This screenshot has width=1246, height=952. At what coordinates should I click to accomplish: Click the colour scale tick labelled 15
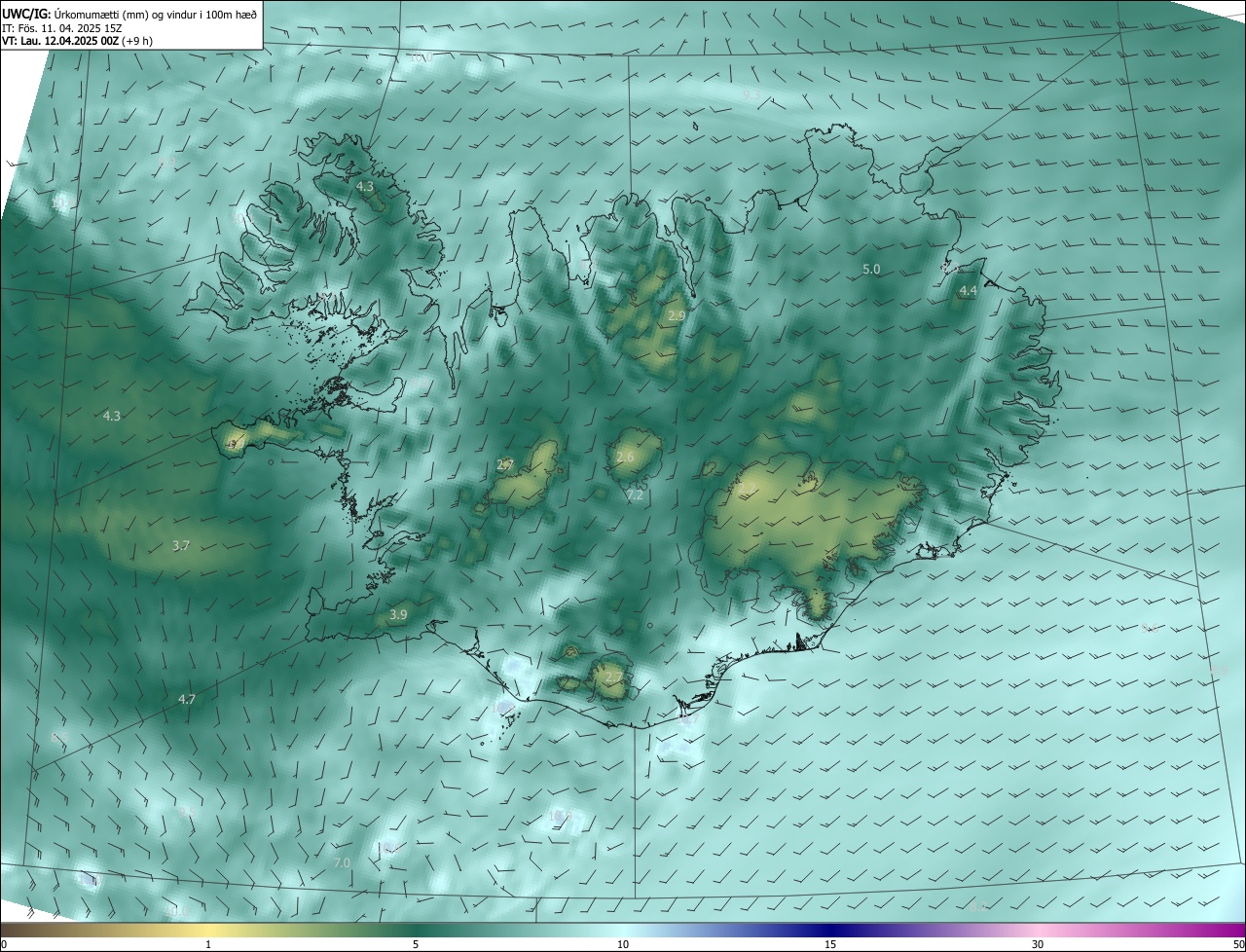[830, 945]
